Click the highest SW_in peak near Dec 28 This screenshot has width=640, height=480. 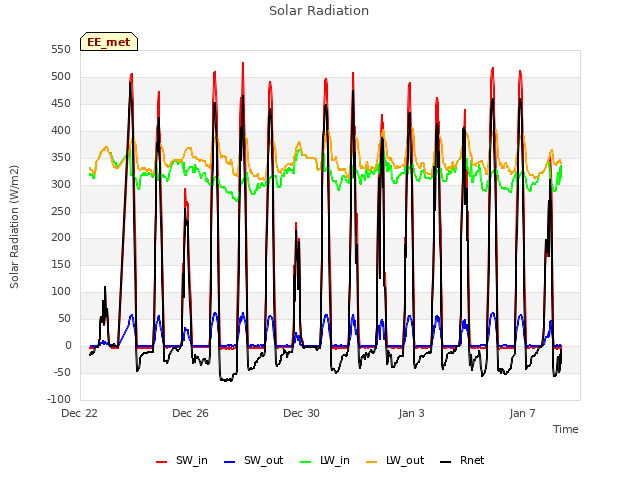(243, 63)
